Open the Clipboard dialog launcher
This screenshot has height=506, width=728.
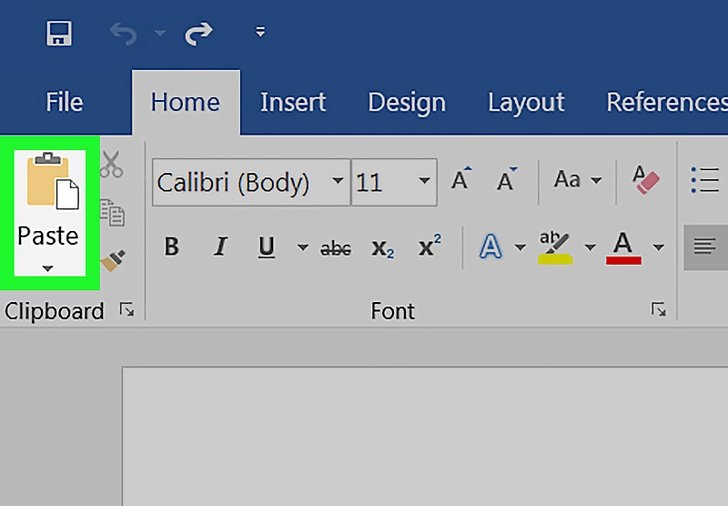click(x=127, y=311)
